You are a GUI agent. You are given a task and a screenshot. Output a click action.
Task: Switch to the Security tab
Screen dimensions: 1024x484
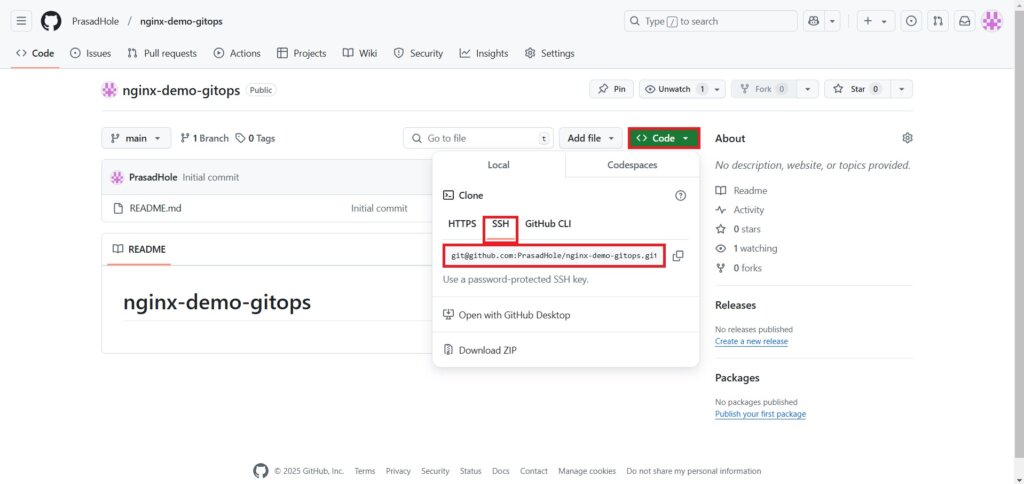click(x=418, y=54)
